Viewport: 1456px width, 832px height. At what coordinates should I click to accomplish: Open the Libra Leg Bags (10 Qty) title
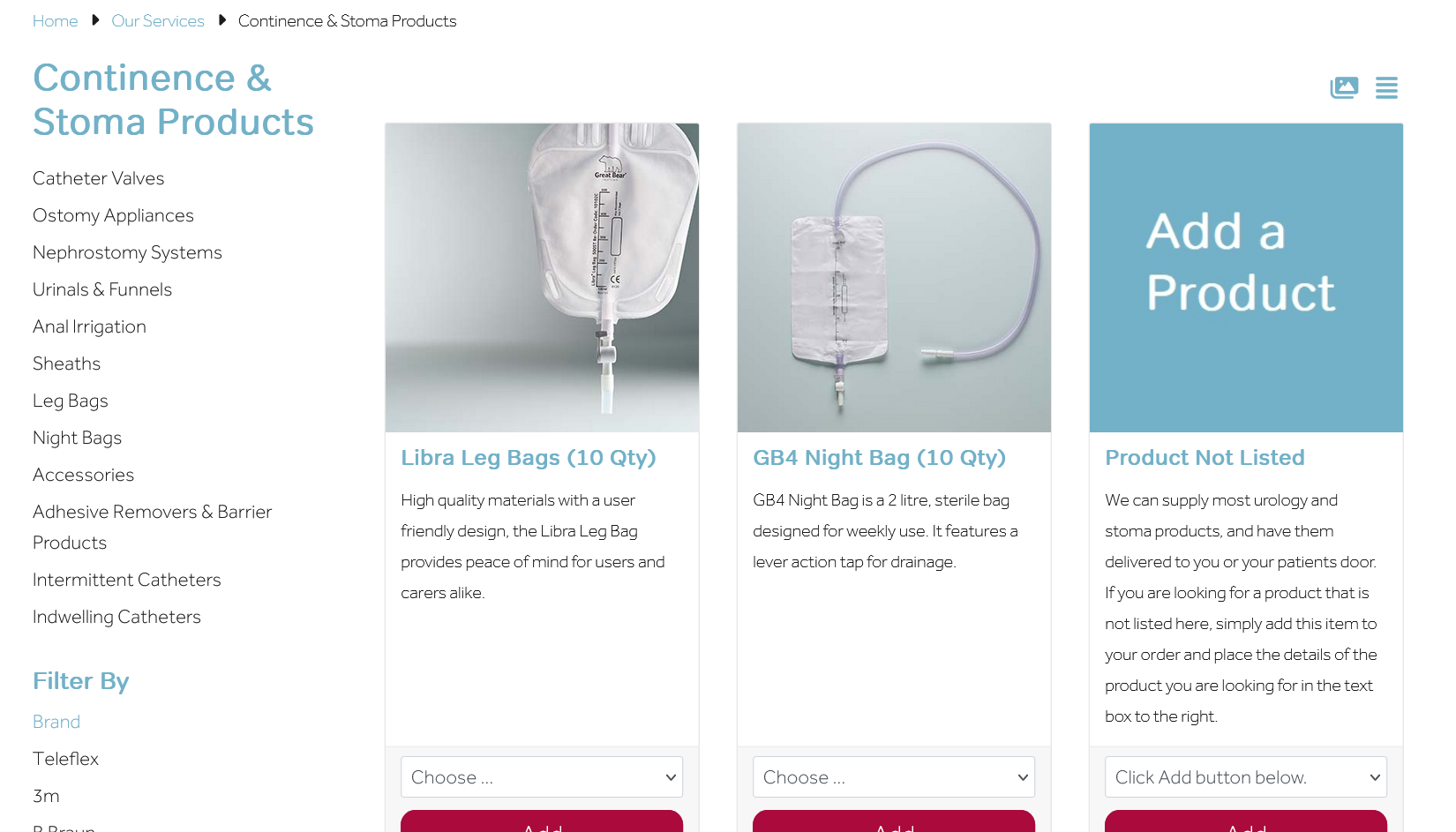click(x=529, y=458)
